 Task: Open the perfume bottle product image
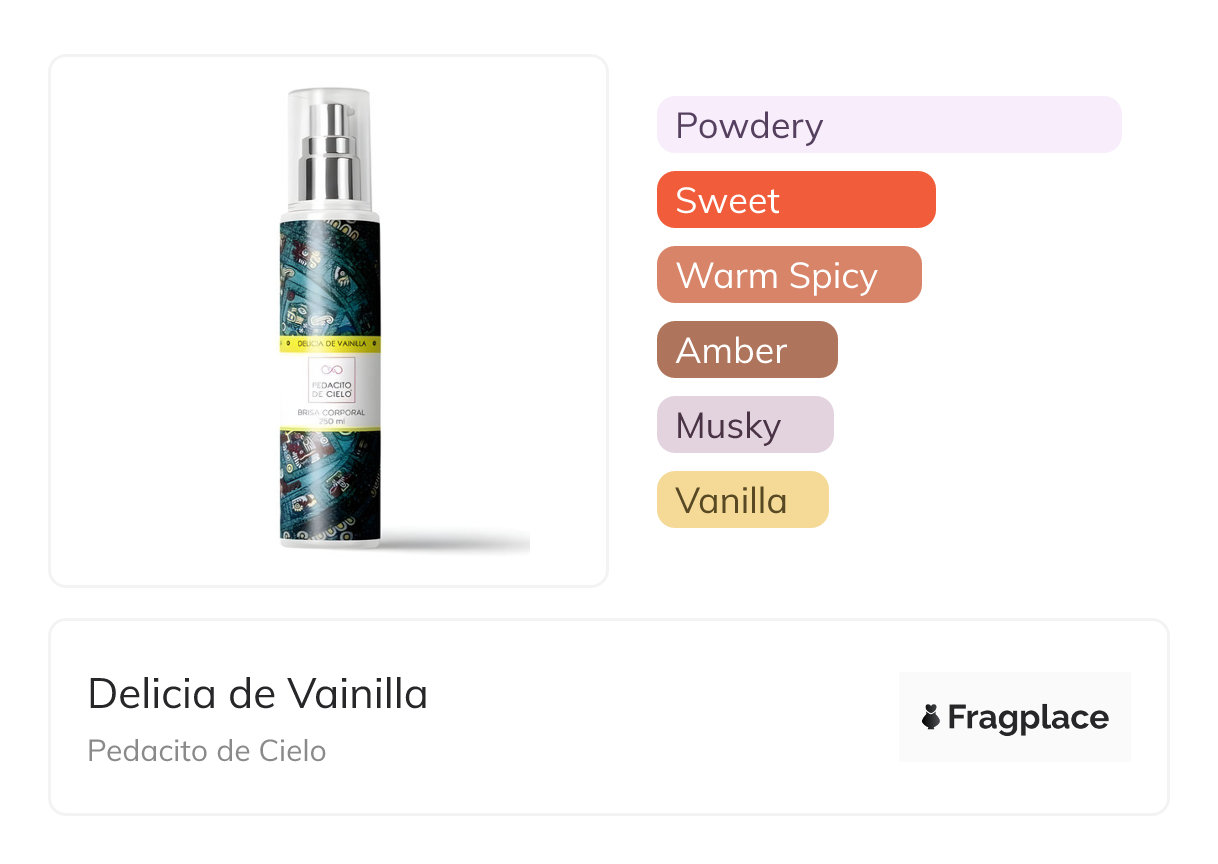pos(329,321)
